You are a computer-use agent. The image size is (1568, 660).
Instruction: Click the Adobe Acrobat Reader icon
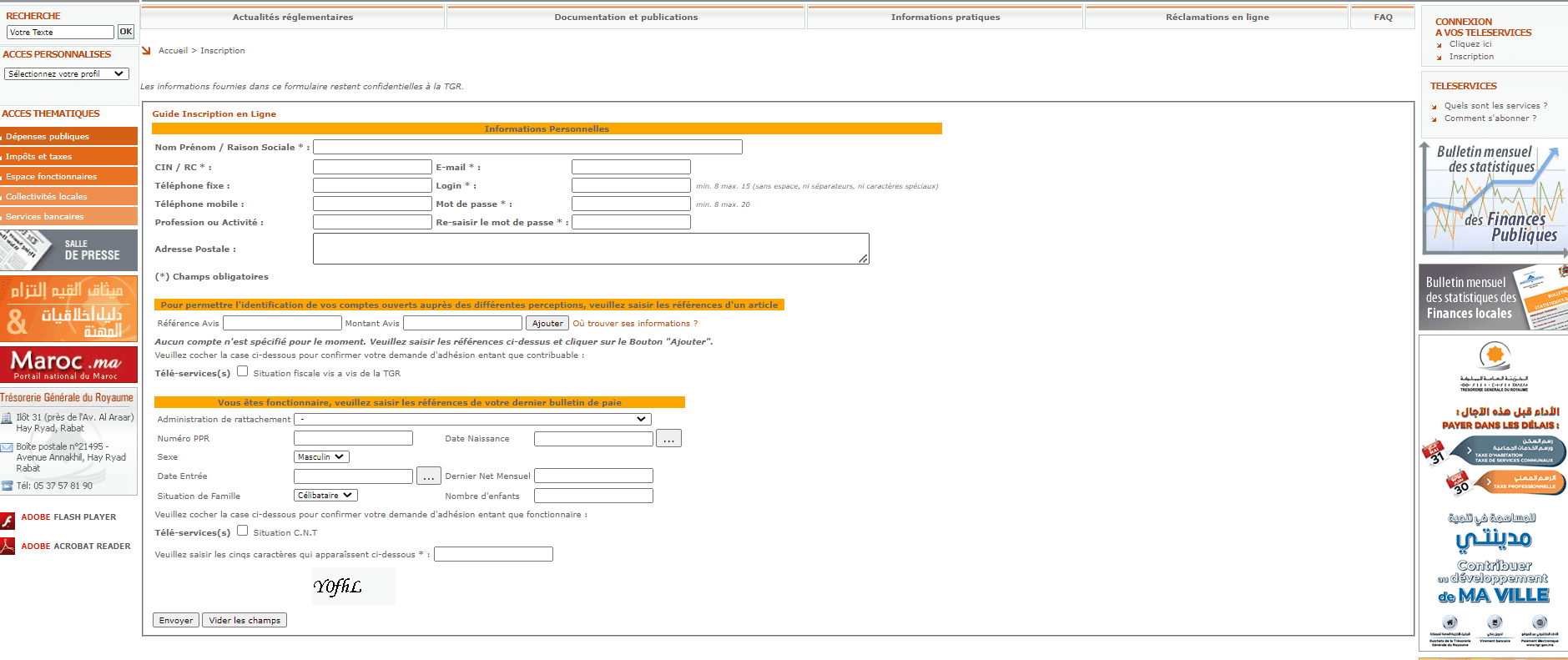point(8,547)
